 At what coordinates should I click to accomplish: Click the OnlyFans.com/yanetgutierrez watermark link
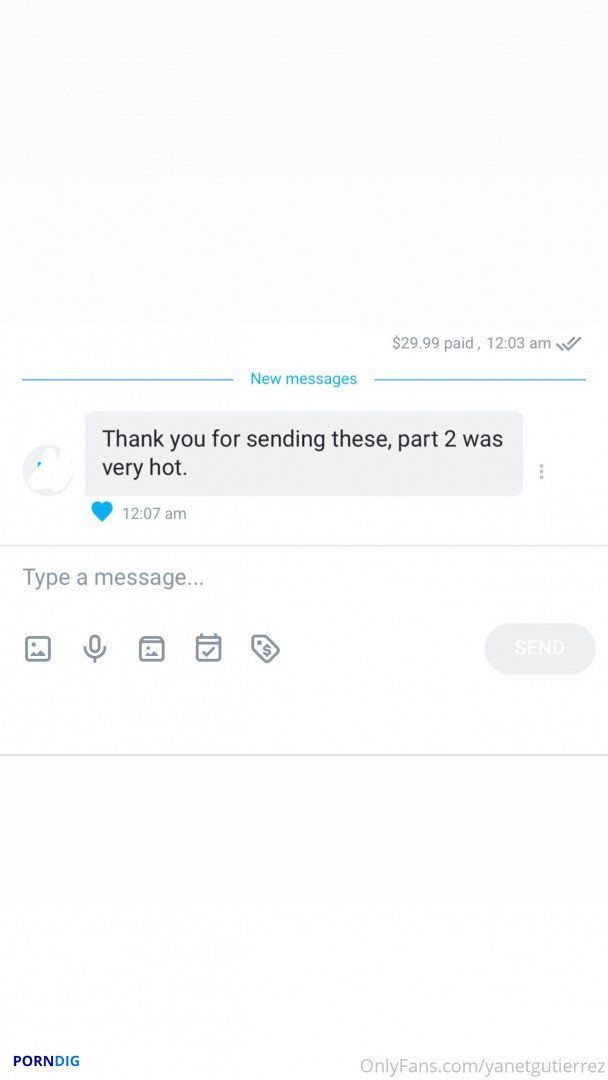click(x=482, y=1066)
